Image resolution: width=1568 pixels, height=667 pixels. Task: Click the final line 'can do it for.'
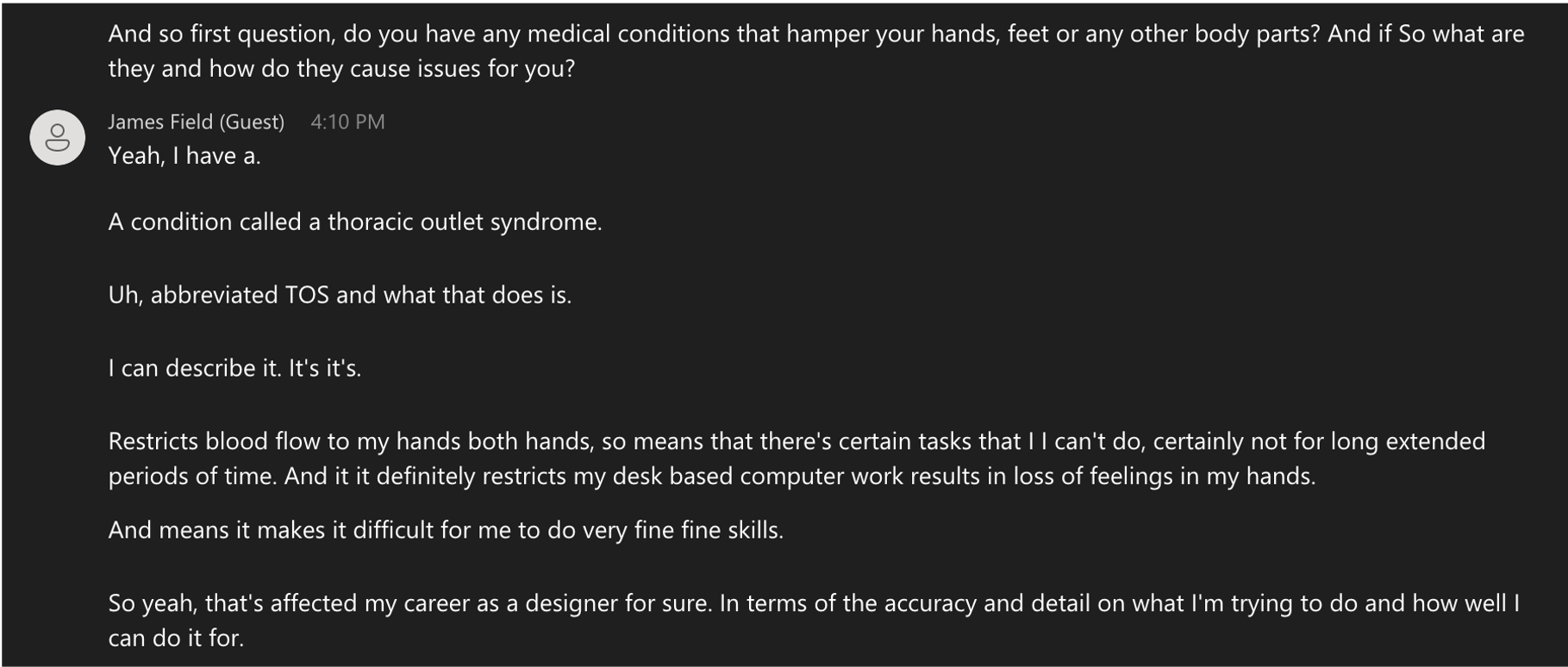176,639
